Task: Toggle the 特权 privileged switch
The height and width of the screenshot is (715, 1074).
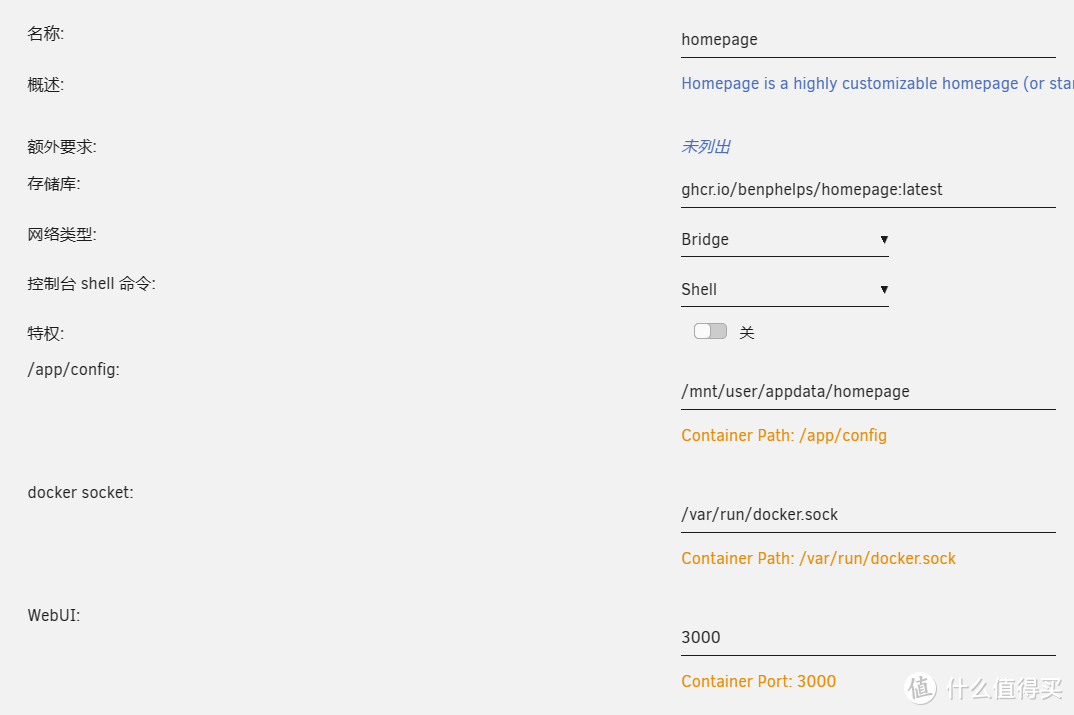Action: click(x=710, y=331)
